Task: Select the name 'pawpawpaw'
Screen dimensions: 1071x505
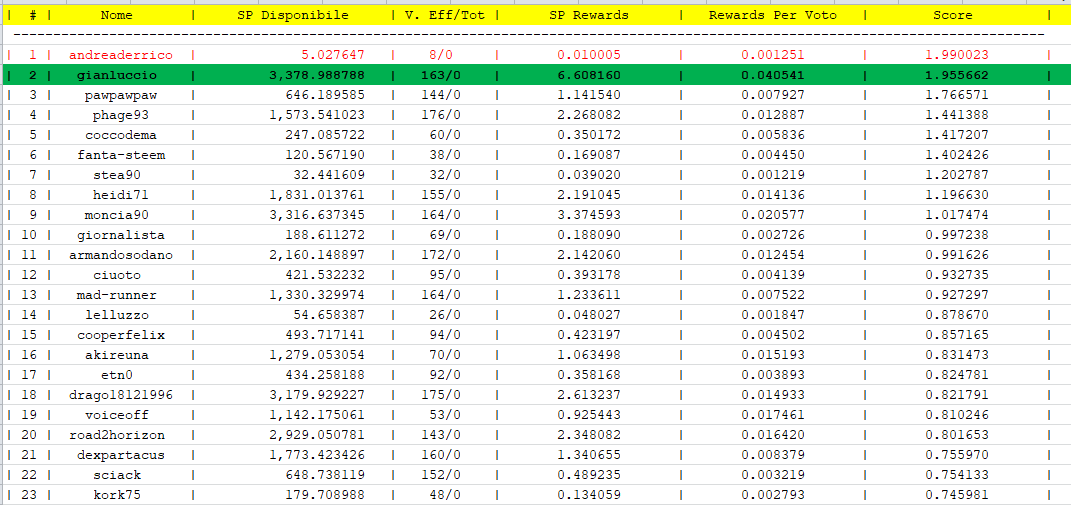Action: (121, 95)
